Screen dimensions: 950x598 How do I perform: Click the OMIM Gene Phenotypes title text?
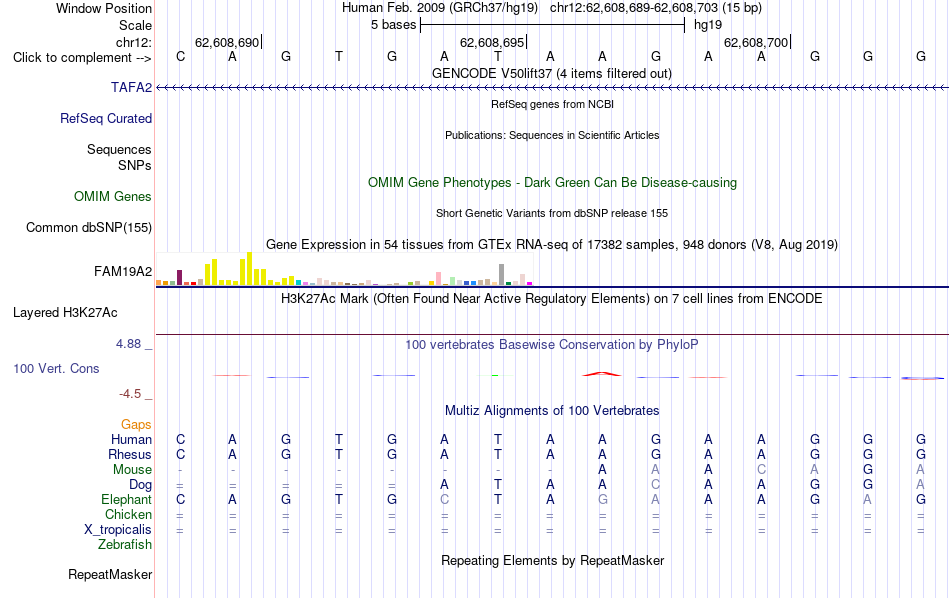(x=553, y=182)
